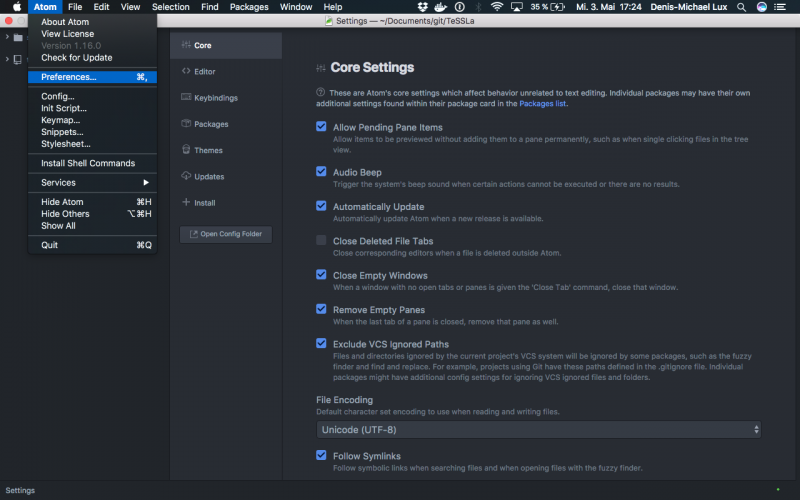Click the 1Password circular menu bar icon
The height and width of the screenshot is (500, 800).
pos(460,7)
